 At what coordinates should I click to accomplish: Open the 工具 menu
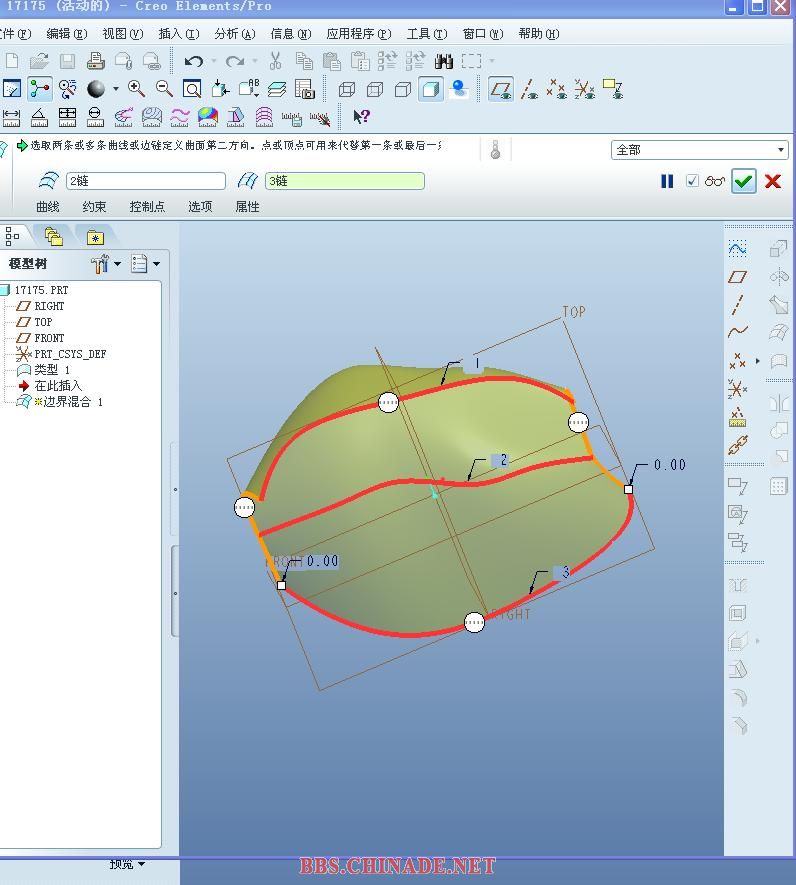pyautogui.click(x=427, y=34)
